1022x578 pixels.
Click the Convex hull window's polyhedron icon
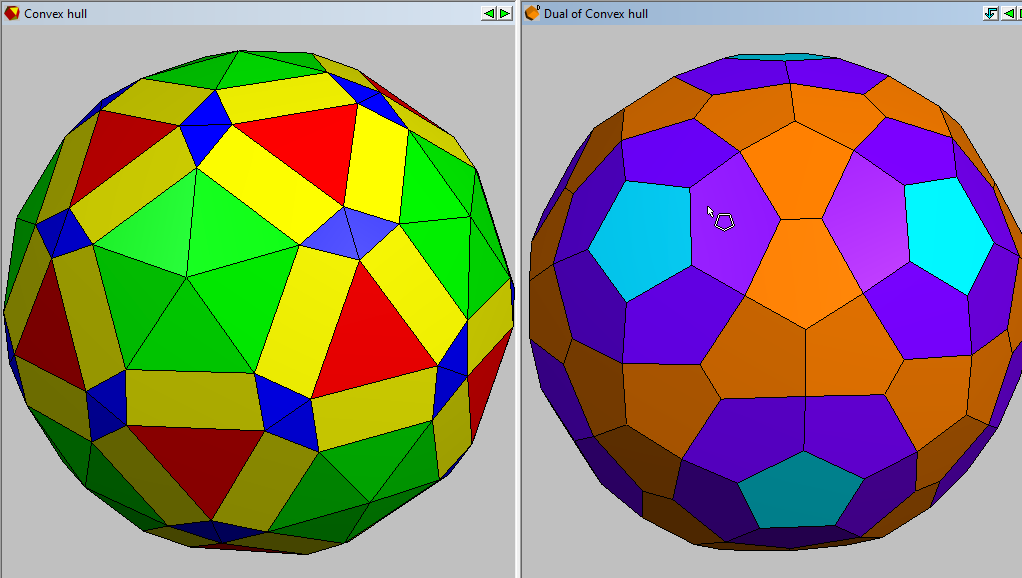11,13
